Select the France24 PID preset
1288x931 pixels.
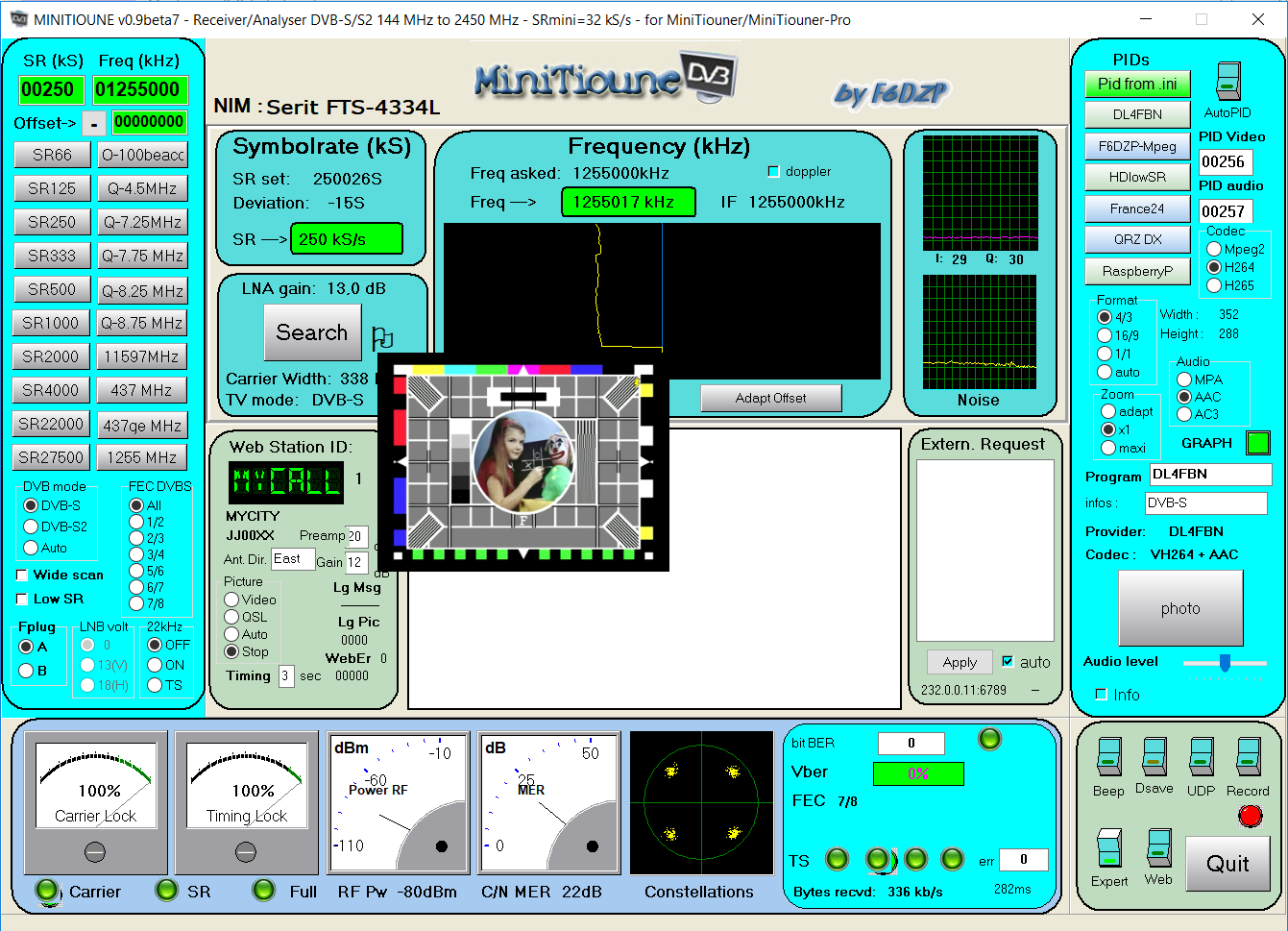point(1137,208)
